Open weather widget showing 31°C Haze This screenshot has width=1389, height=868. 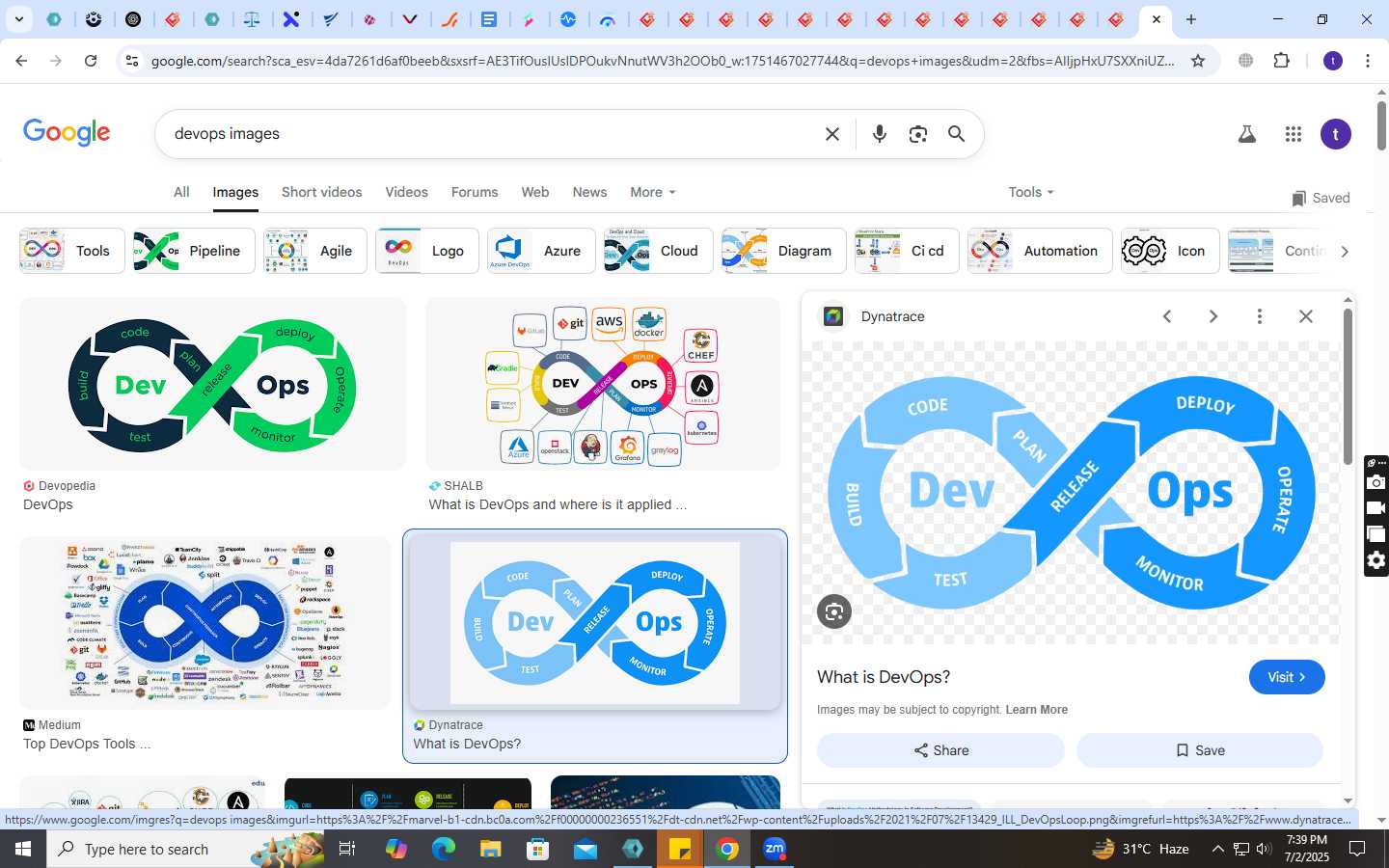click(1140, 849)
